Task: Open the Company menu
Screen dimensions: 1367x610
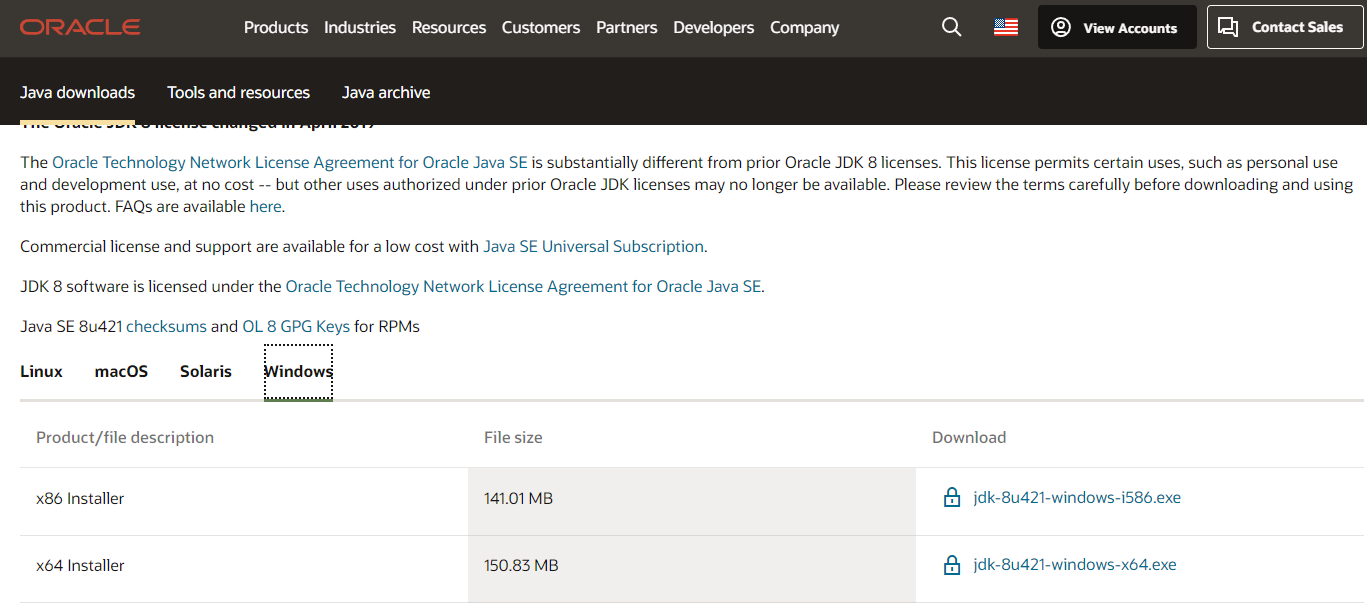Action: 804,27
